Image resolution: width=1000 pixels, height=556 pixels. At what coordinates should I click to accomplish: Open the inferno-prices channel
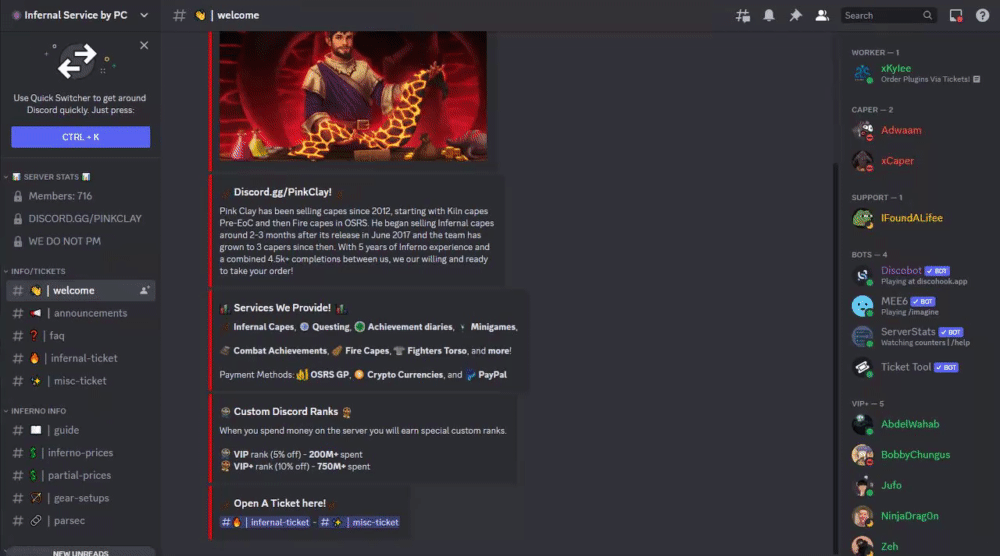(x=80, y=453)
